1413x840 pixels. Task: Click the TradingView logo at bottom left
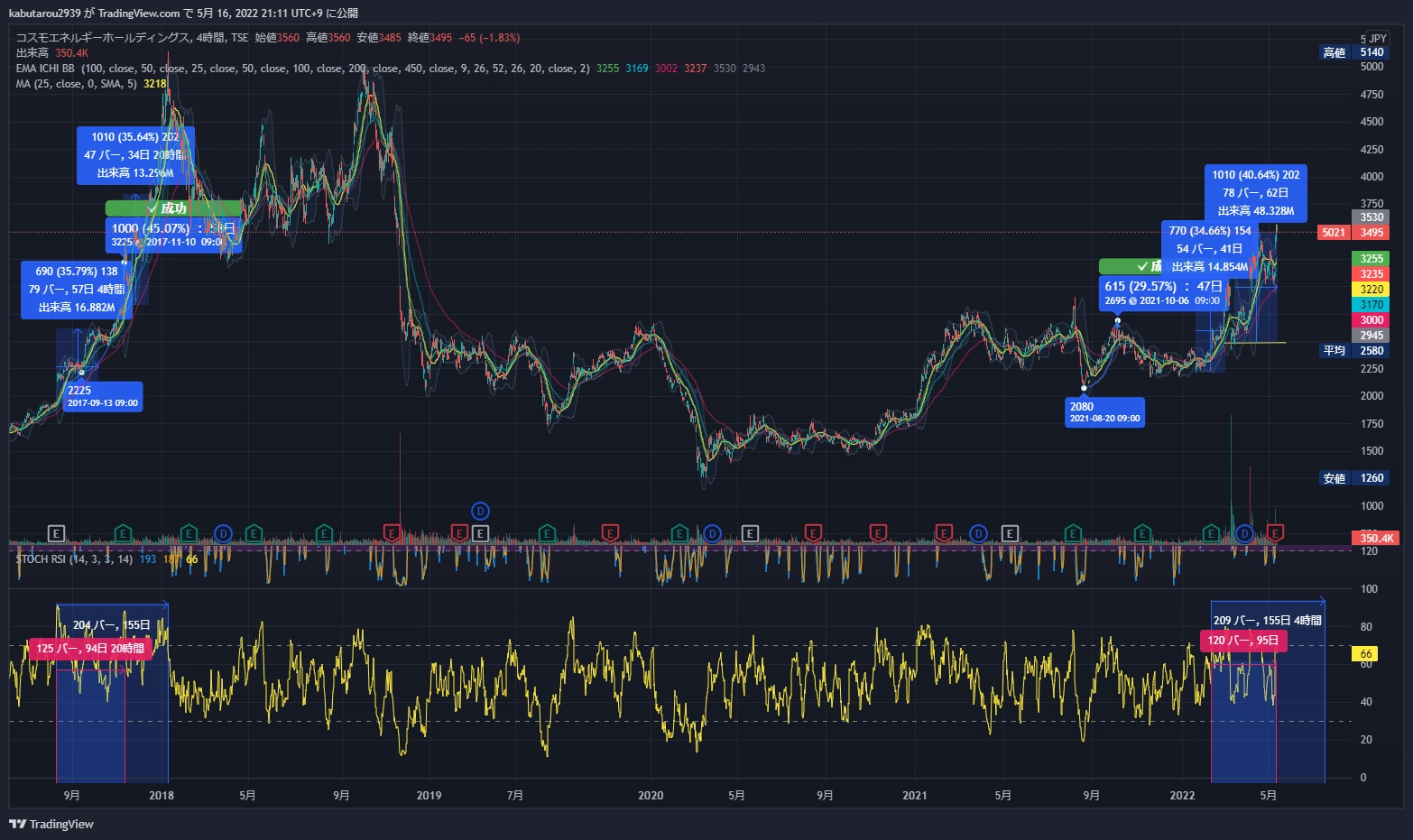pos(51,824)
